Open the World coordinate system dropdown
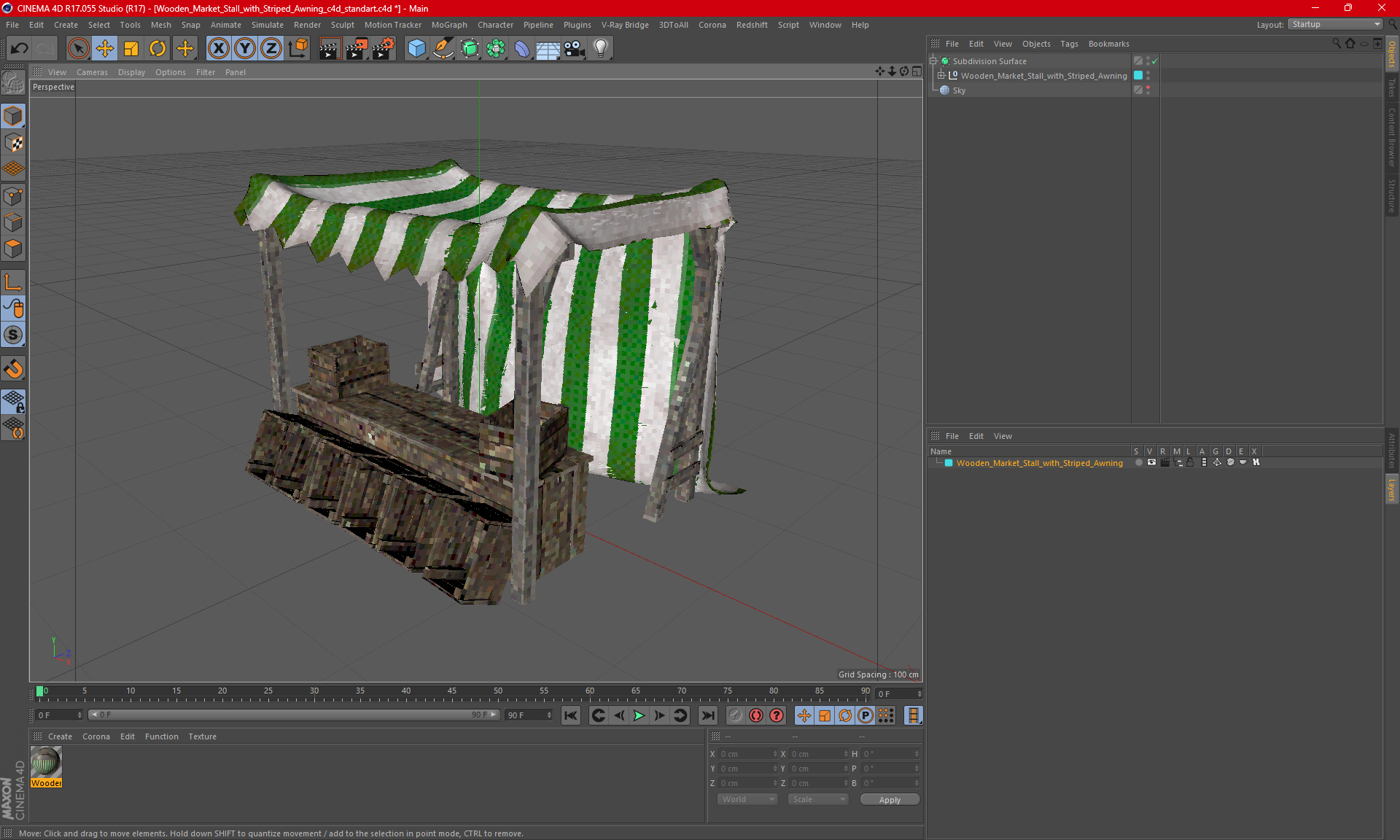1400x840 pixels. (x=747, y=799)
